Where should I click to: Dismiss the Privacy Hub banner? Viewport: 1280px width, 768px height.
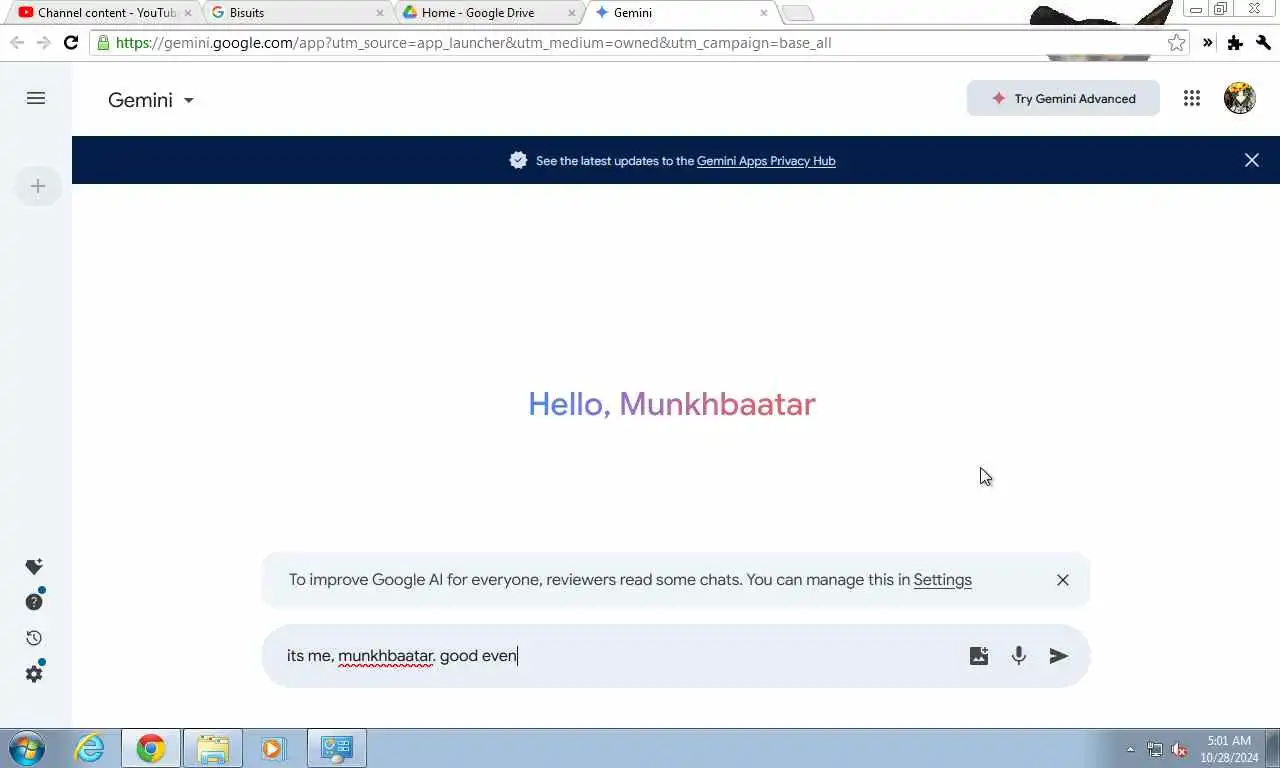pos(1252,160)
